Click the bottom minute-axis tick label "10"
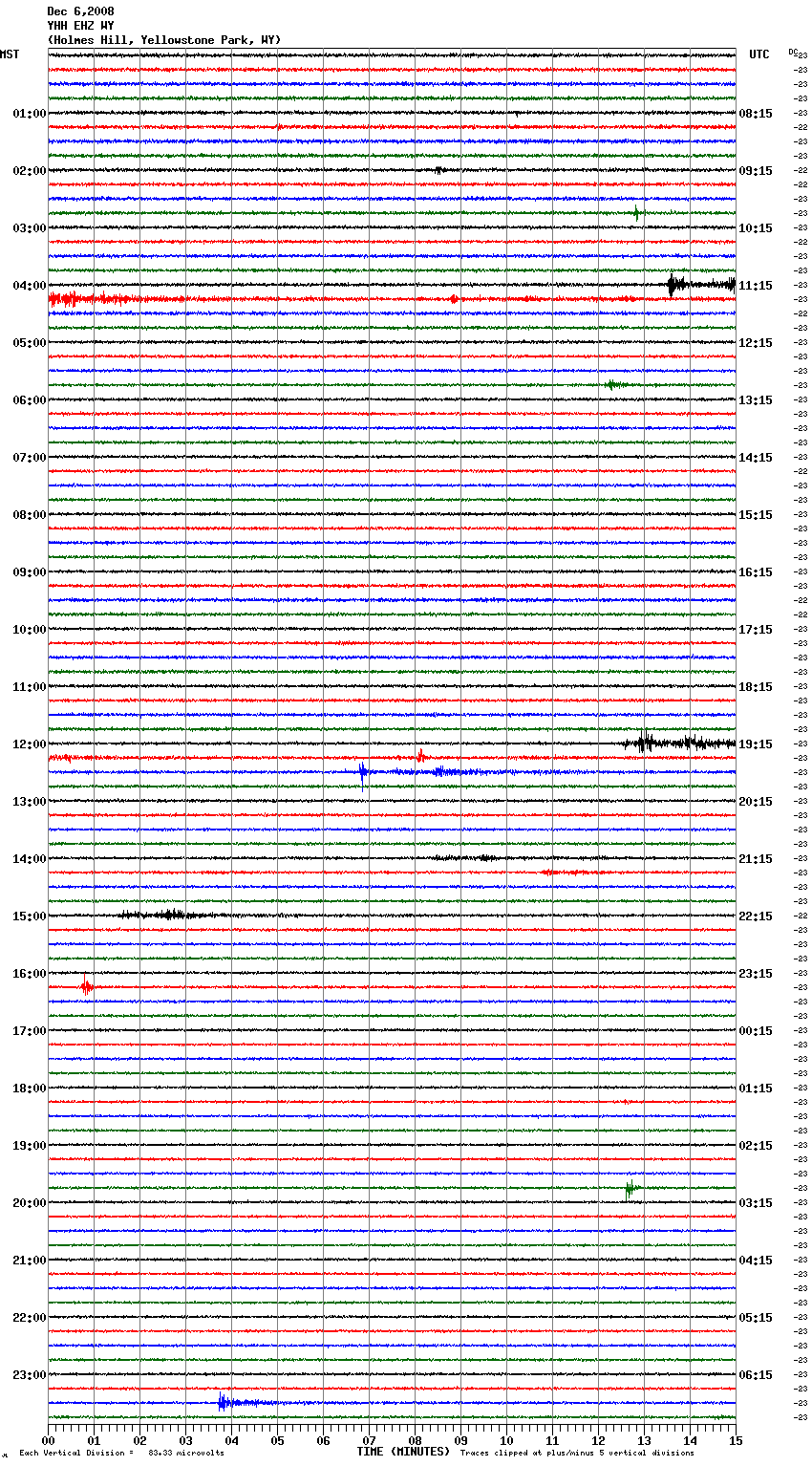 coord(506,1440)
